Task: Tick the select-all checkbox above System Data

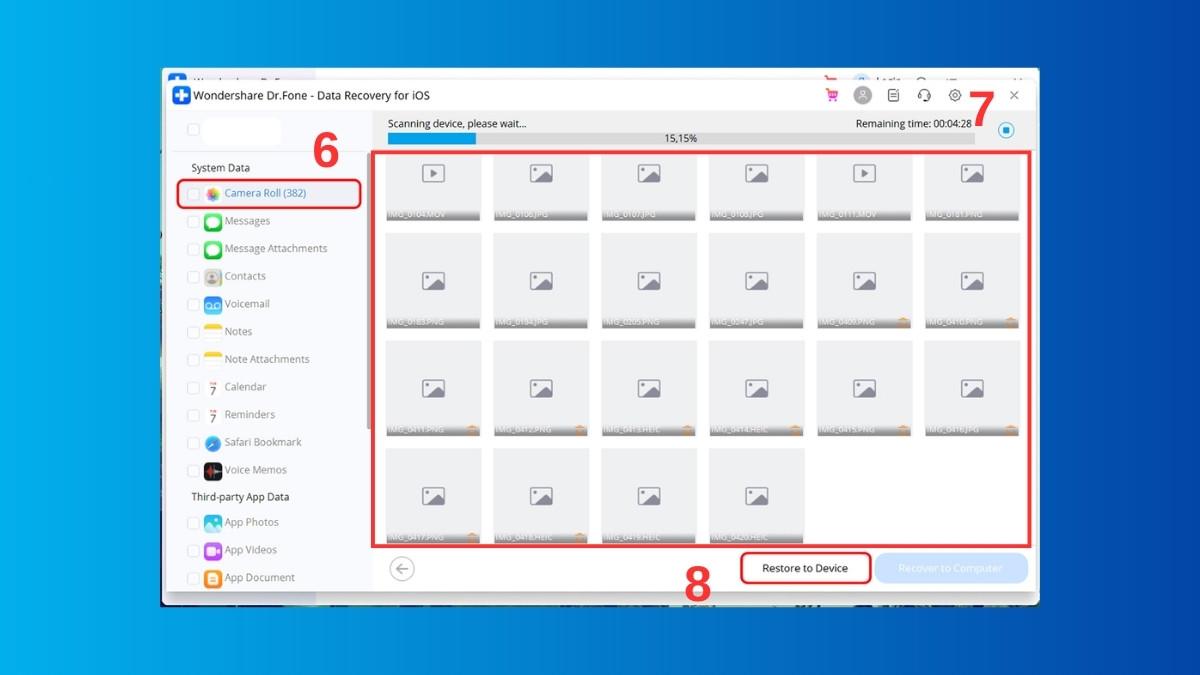Action: (193, 130)
